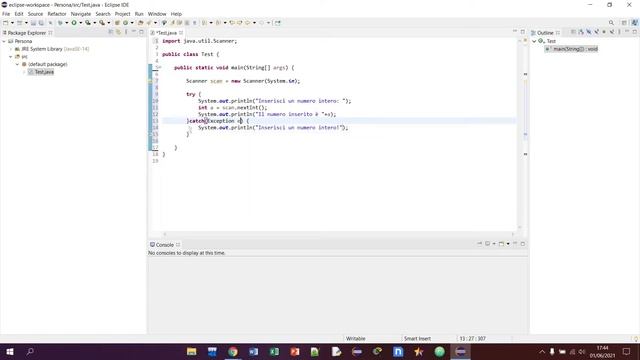Open the Project menu
This screenshot has height=360, width=640.
click(x=122, y=14)
